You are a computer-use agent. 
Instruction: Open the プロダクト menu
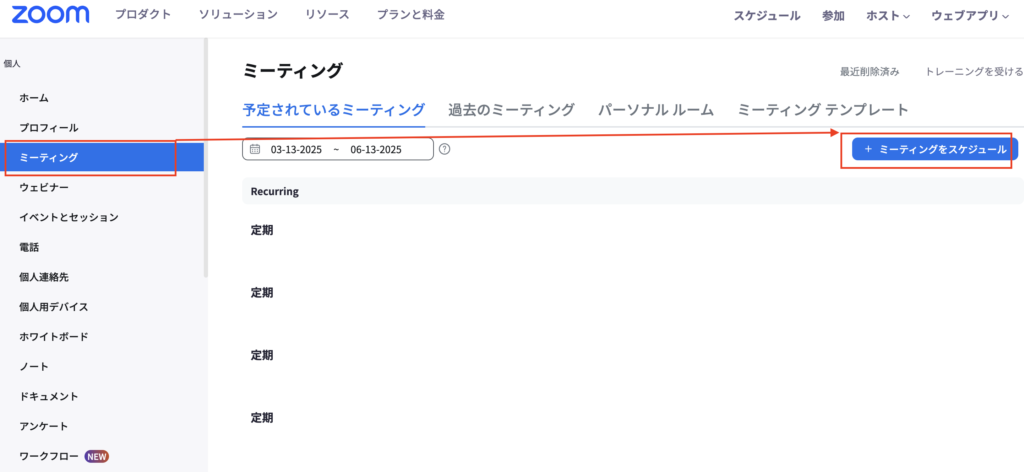[x=143, y=14]
